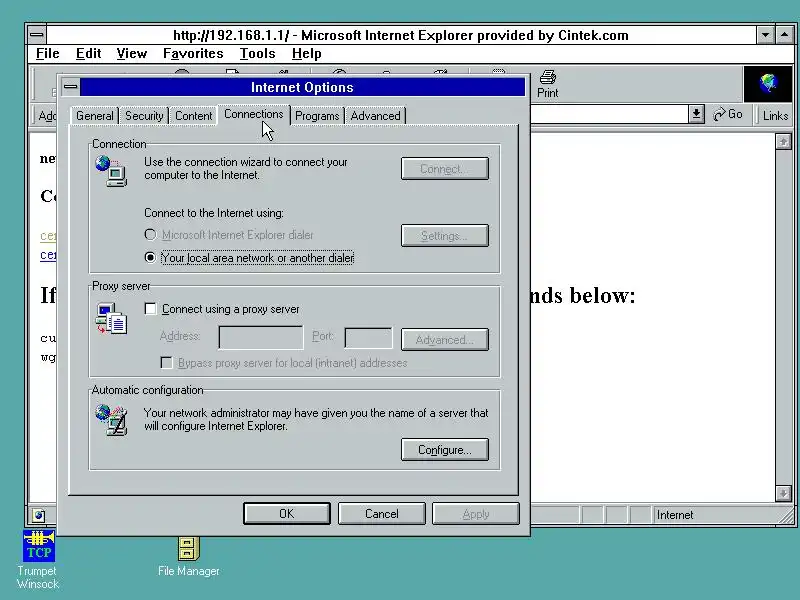Open the Tools menu
The width and height of the screenshot is (800, 600).
(x=258, y=54)
